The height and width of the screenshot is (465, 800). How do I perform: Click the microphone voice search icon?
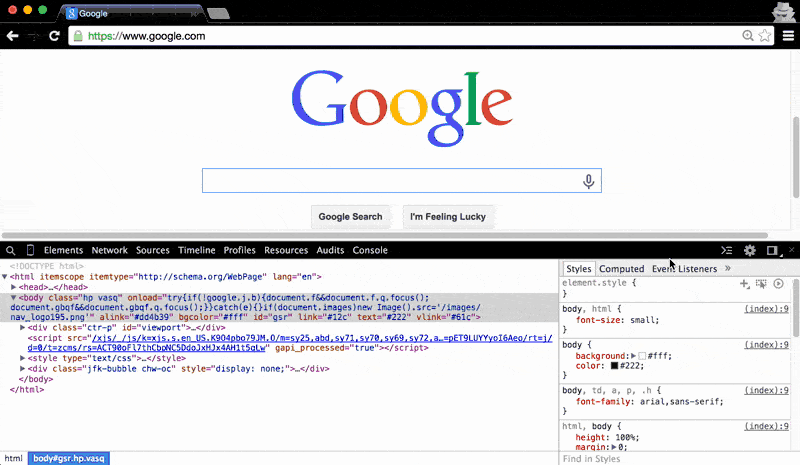[588, 181]
